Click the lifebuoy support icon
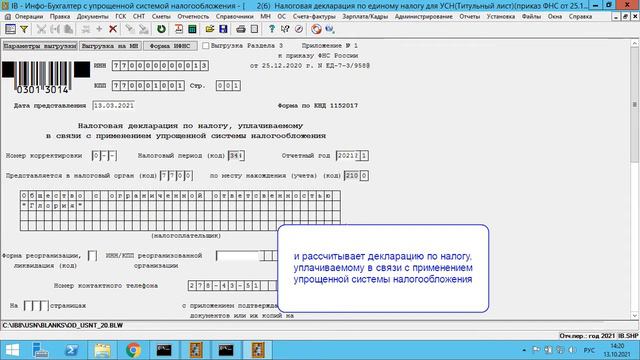The width and height of the screenshot is (640, 360). tap(316, 29)
